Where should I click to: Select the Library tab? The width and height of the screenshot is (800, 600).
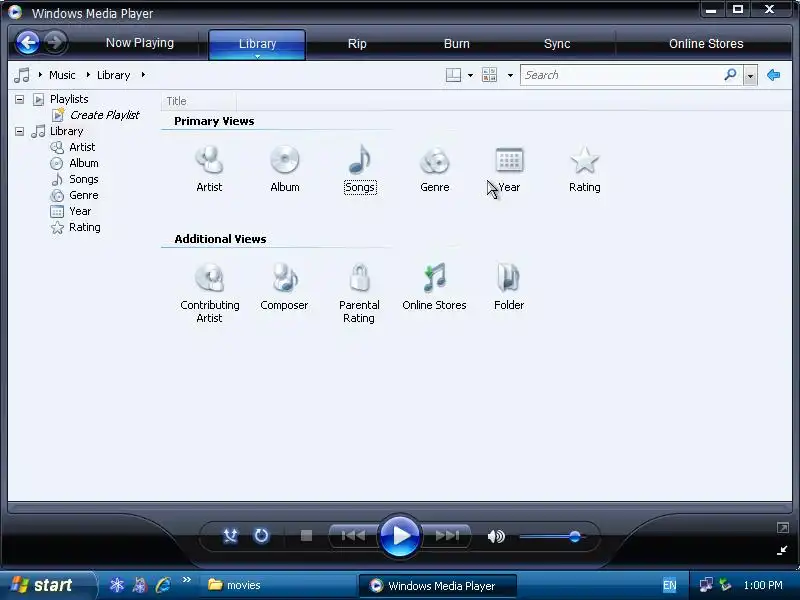(257, 44)
